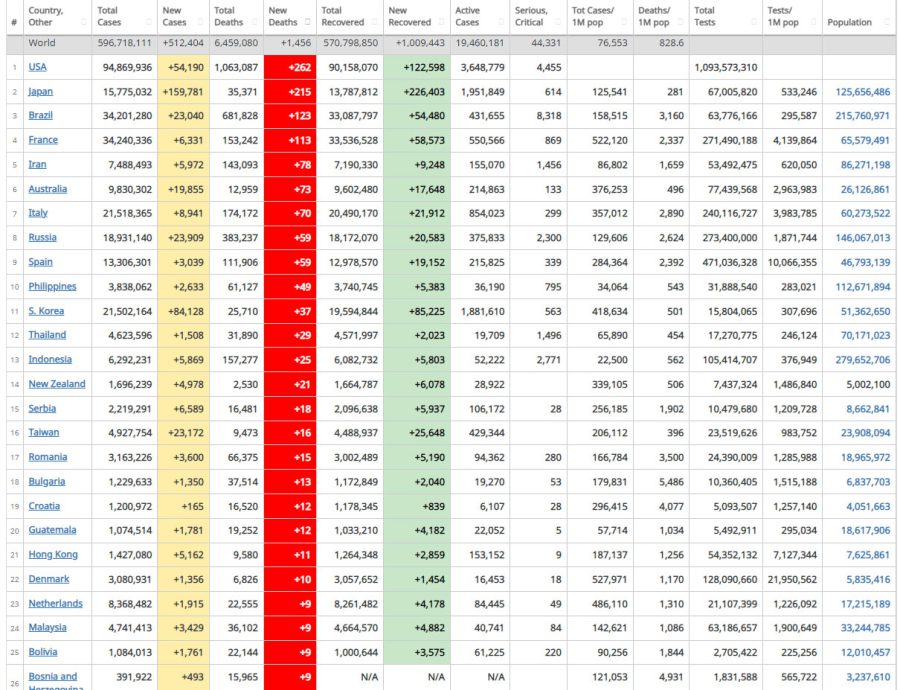Image resolution: width=900 pixels, height=690 pixels.
Task: Click Spain tests per million 10,066,355
Action: (792, 262)
